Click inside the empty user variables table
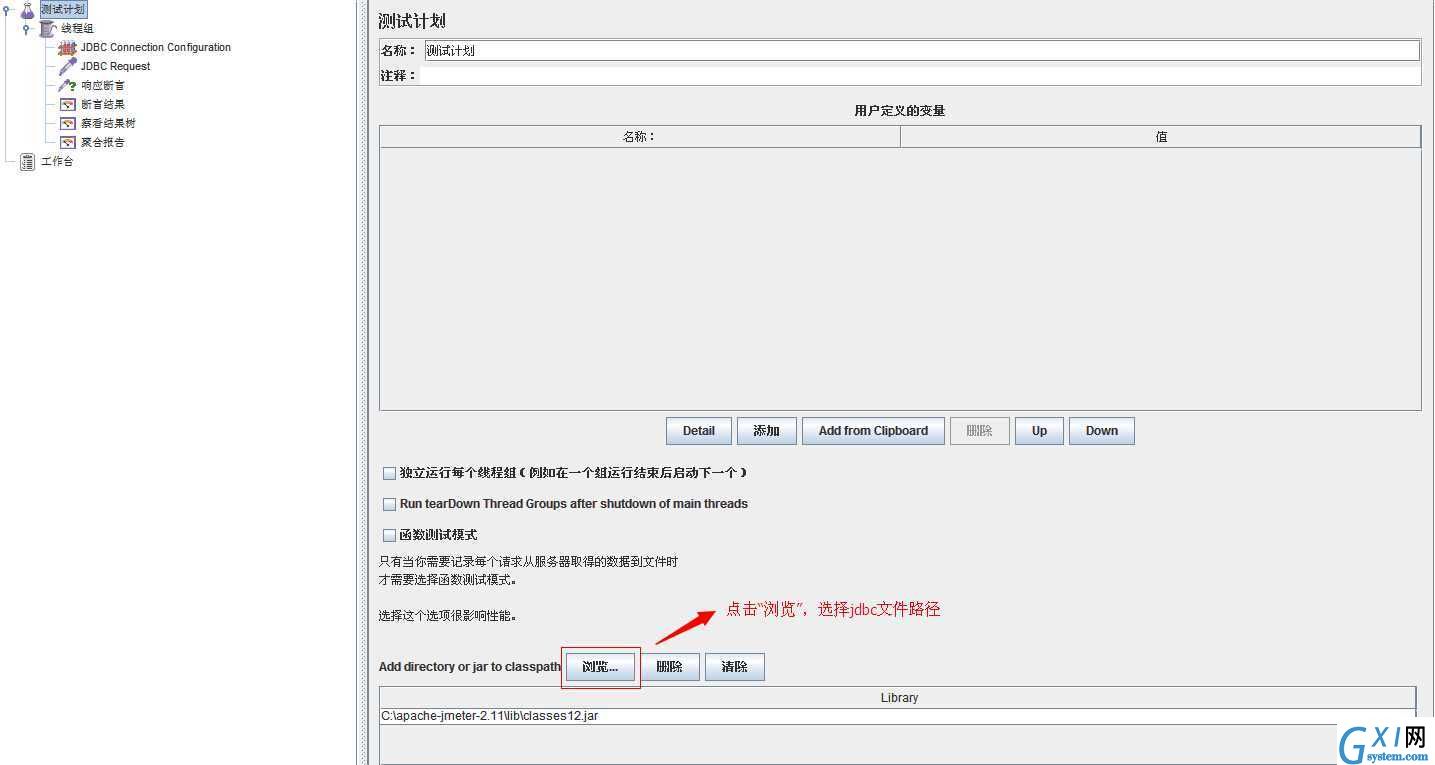 [x=900, y=279]
